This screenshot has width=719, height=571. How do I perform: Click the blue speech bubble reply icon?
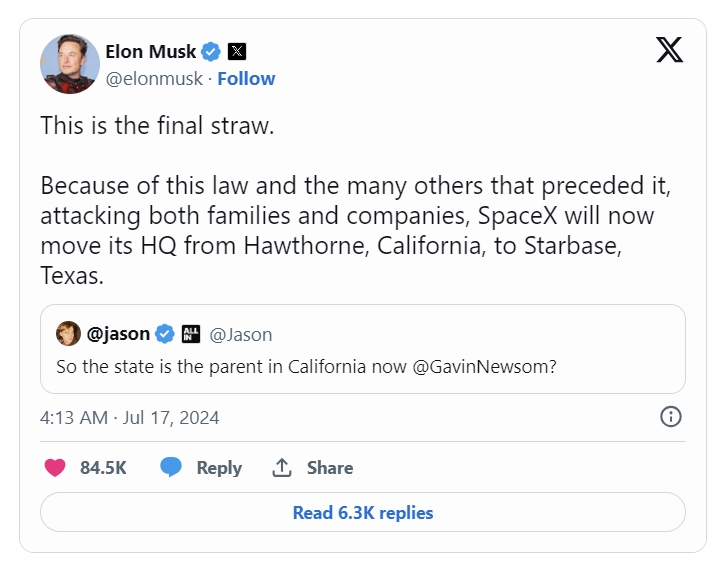point(172,467)
